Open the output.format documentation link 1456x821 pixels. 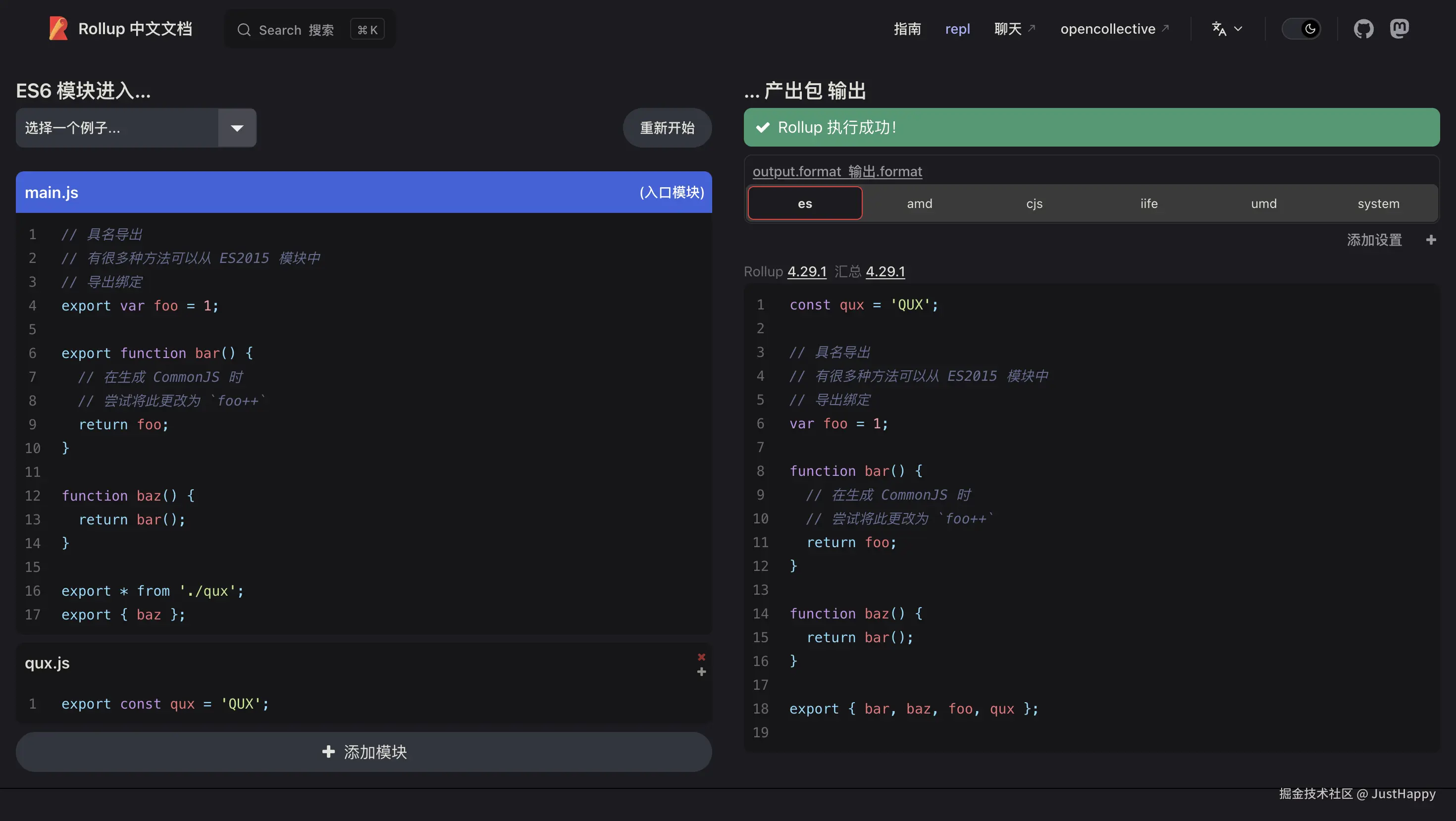836,171
